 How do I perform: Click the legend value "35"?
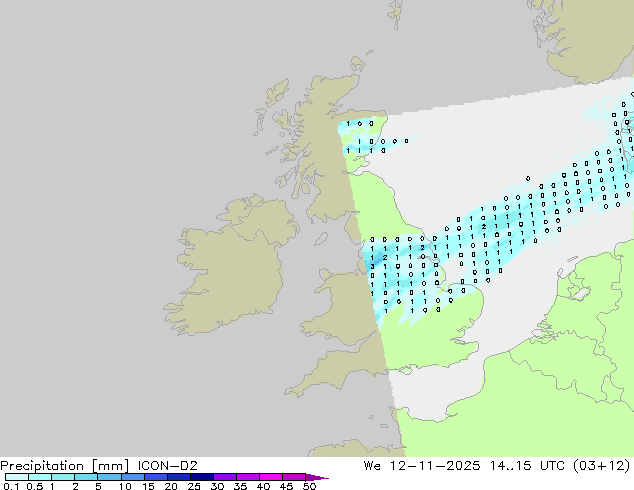240,486
